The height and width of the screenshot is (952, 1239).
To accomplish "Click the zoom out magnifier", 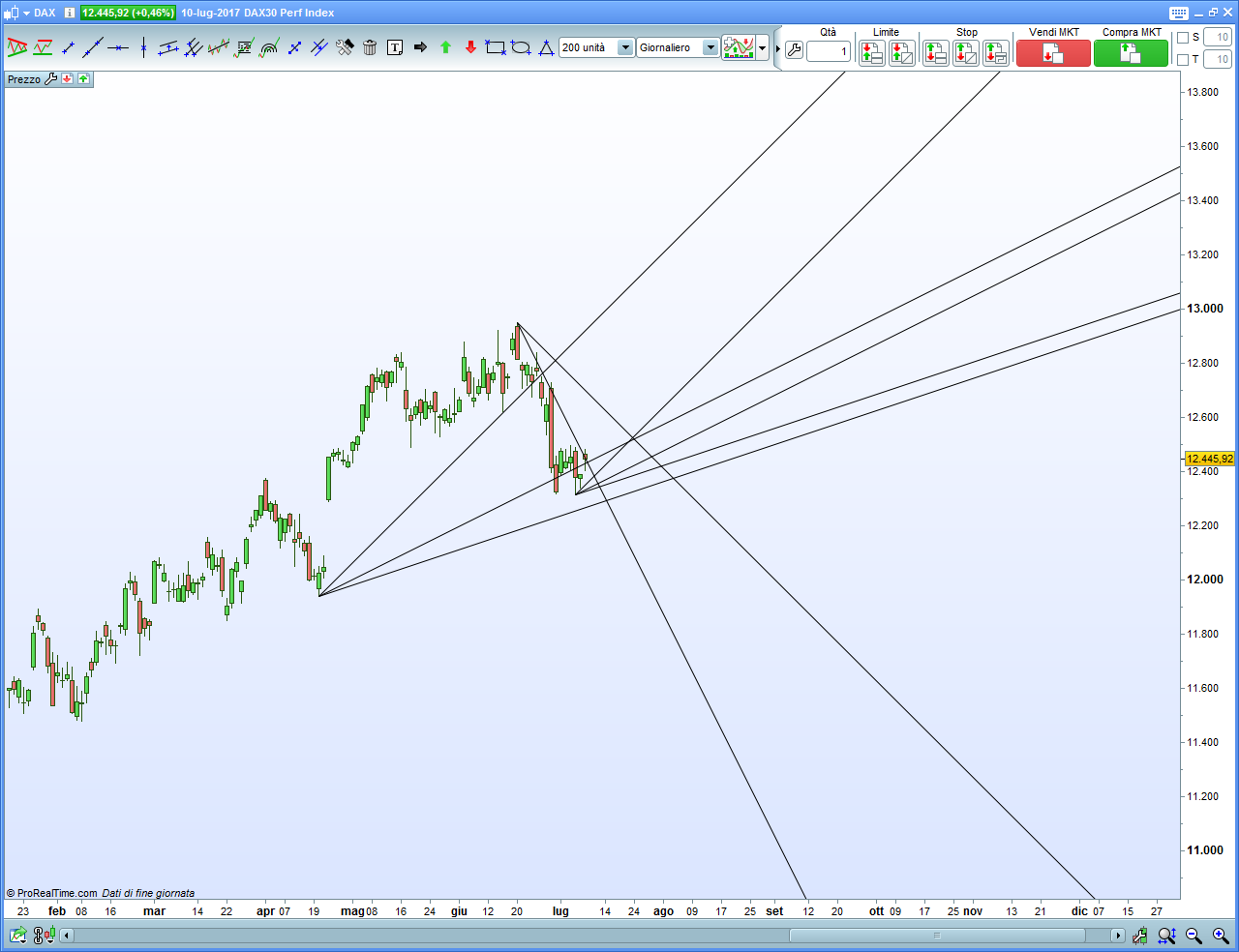I will tap(1194, 935).
